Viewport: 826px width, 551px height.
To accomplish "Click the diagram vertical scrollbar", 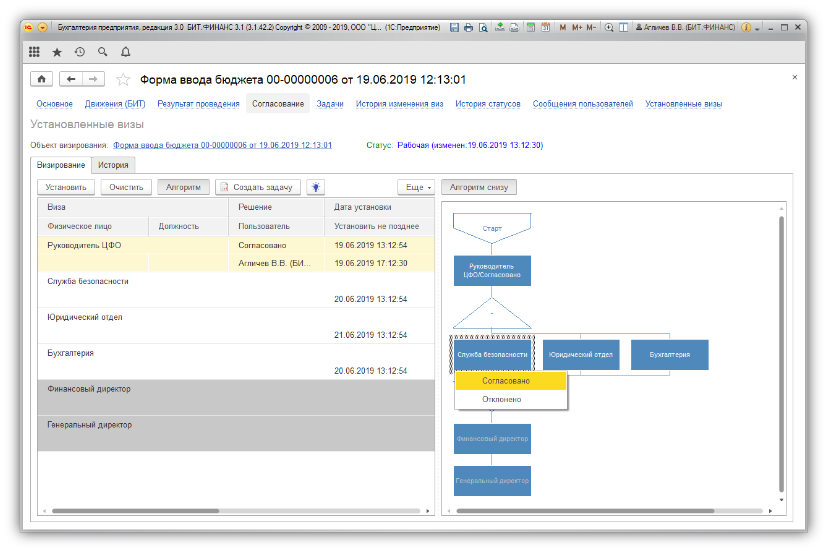I will tap(780, 340).
